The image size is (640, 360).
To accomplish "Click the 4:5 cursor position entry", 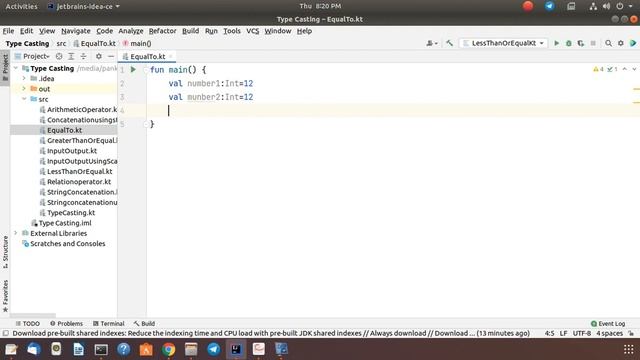I will pos(549,333).
